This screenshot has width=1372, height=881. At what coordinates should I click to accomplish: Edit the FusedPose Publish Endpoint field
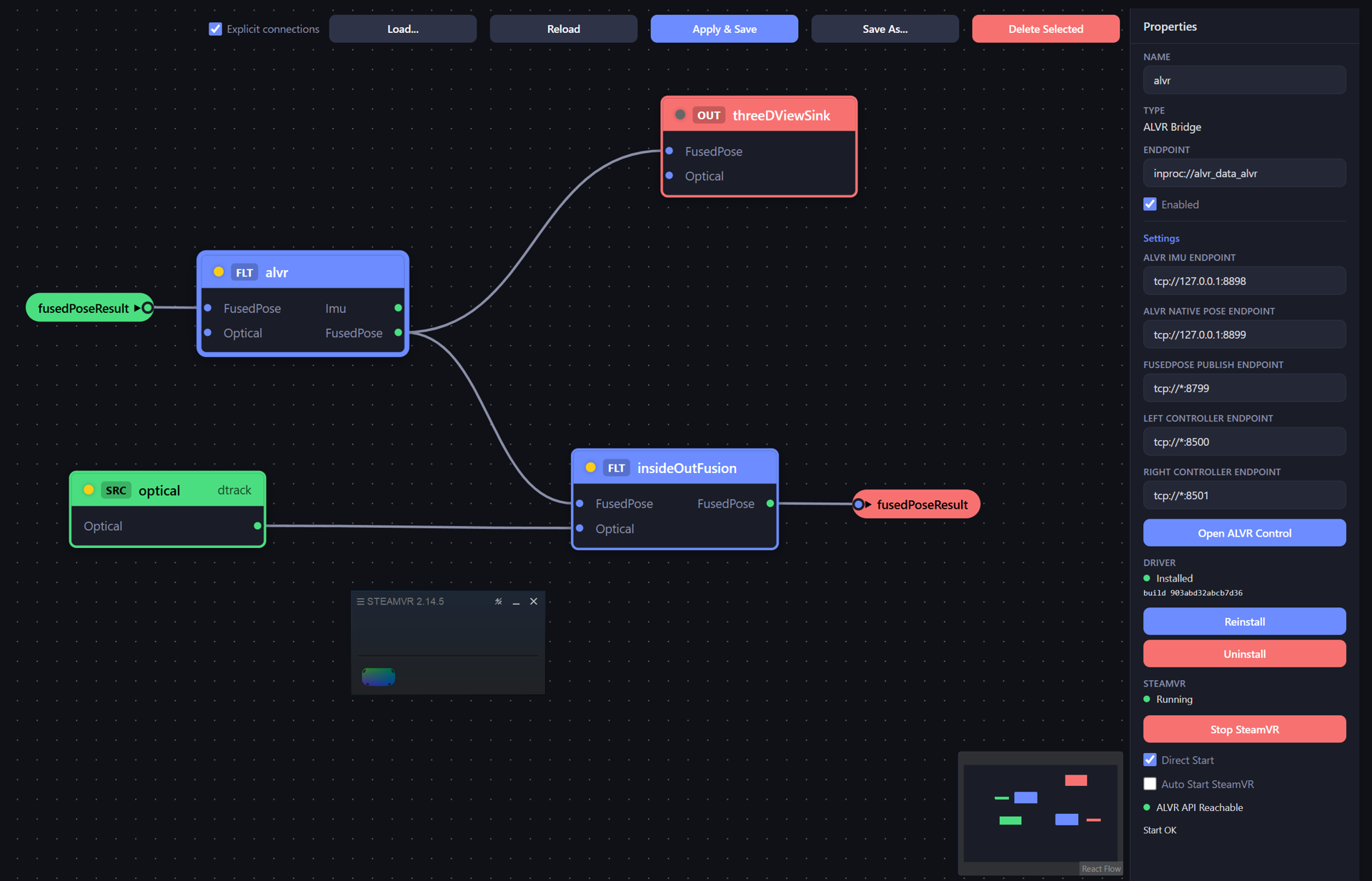pos(1244,388)
